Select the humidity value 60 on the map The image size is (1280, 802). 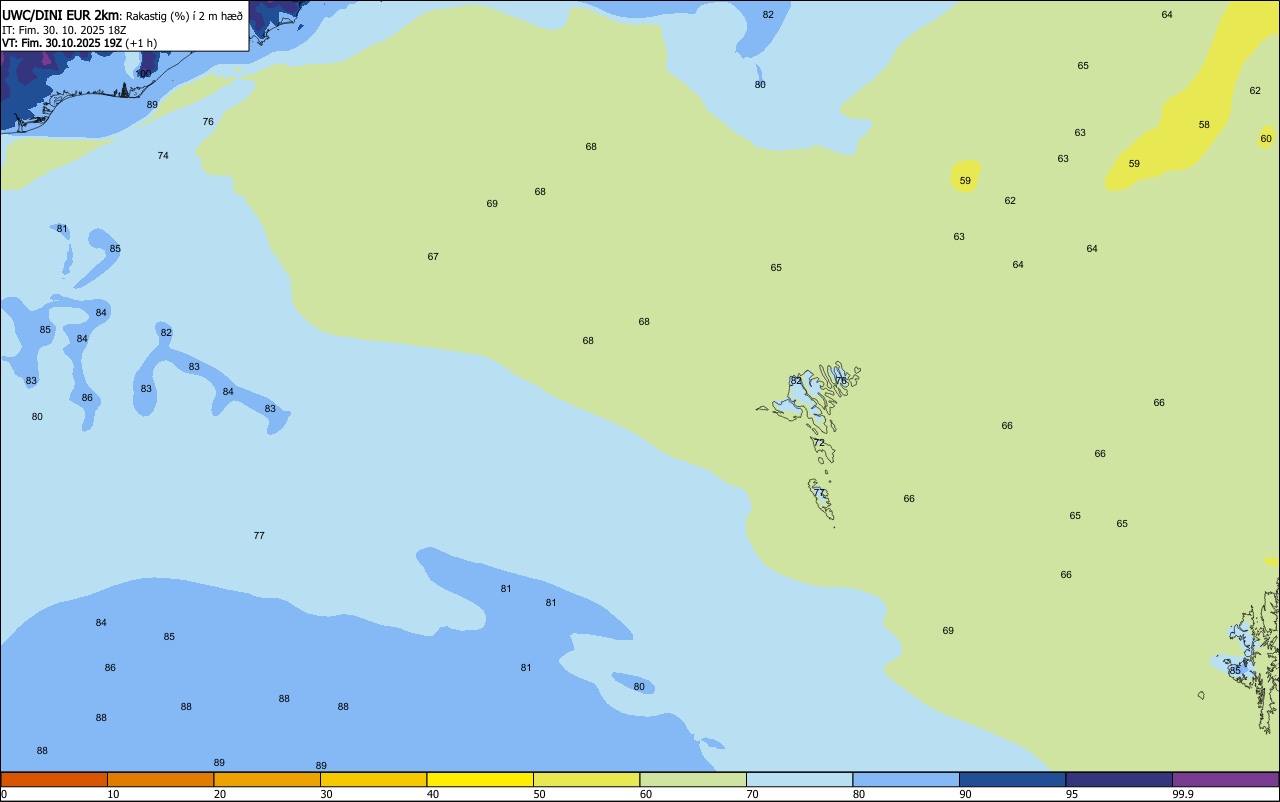pos(1266,139)
